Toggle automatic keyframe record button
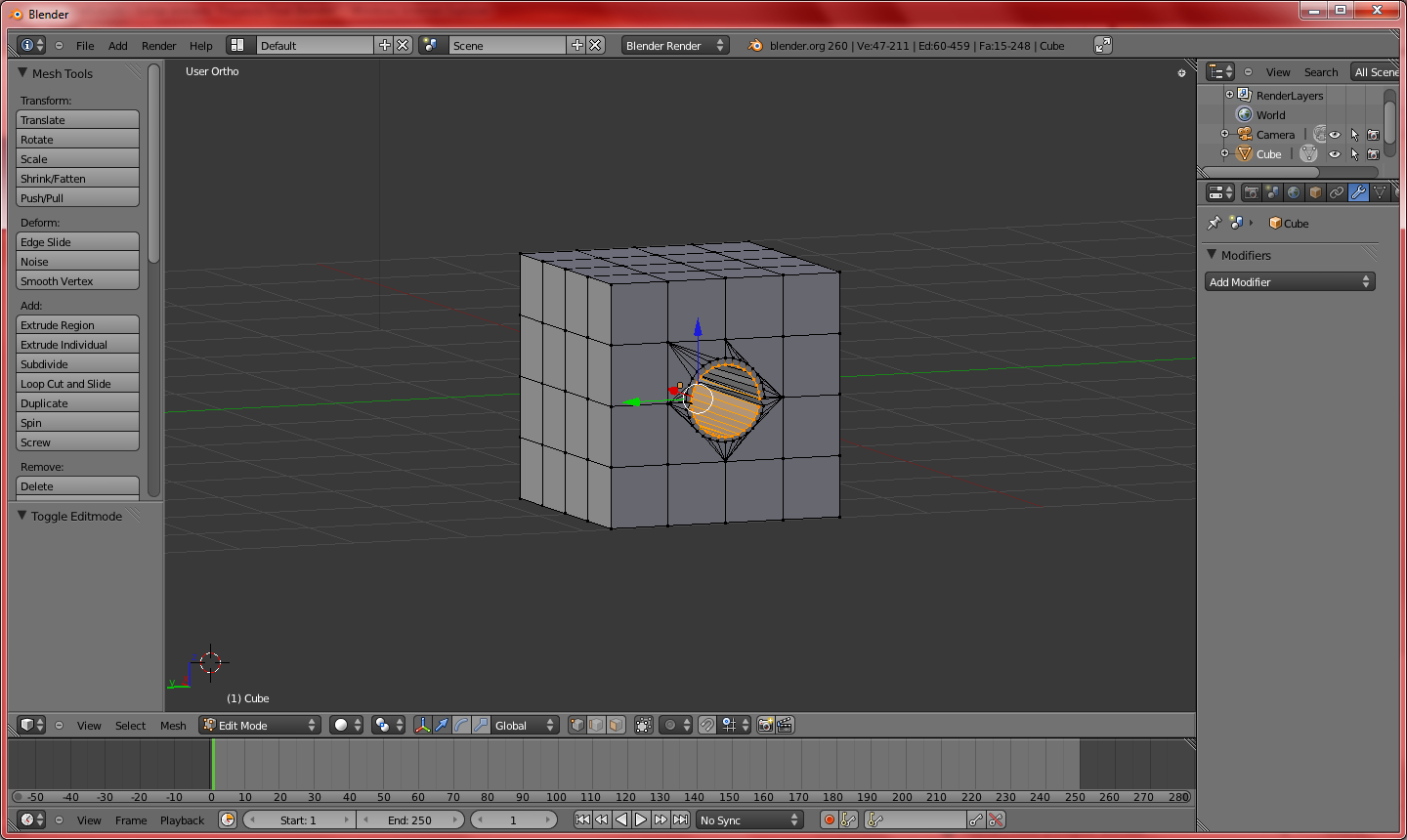 (829, 819)
